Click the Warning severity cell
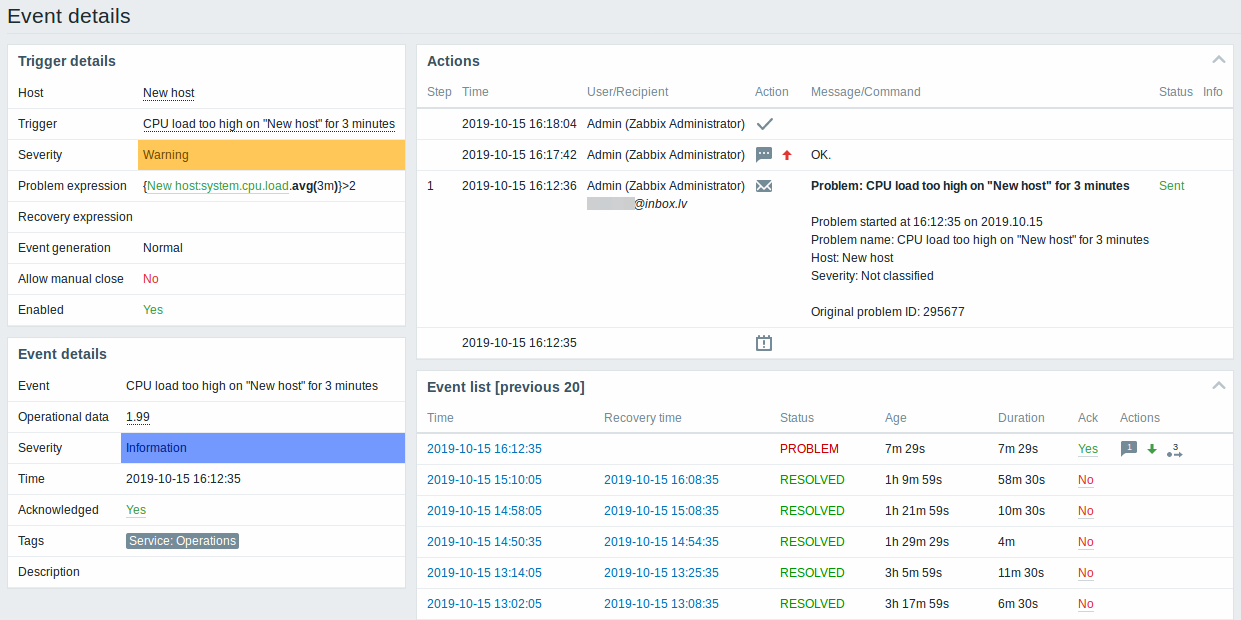Screen dimensions: 1241x620 pyautogui.click(x=271, y=155)
